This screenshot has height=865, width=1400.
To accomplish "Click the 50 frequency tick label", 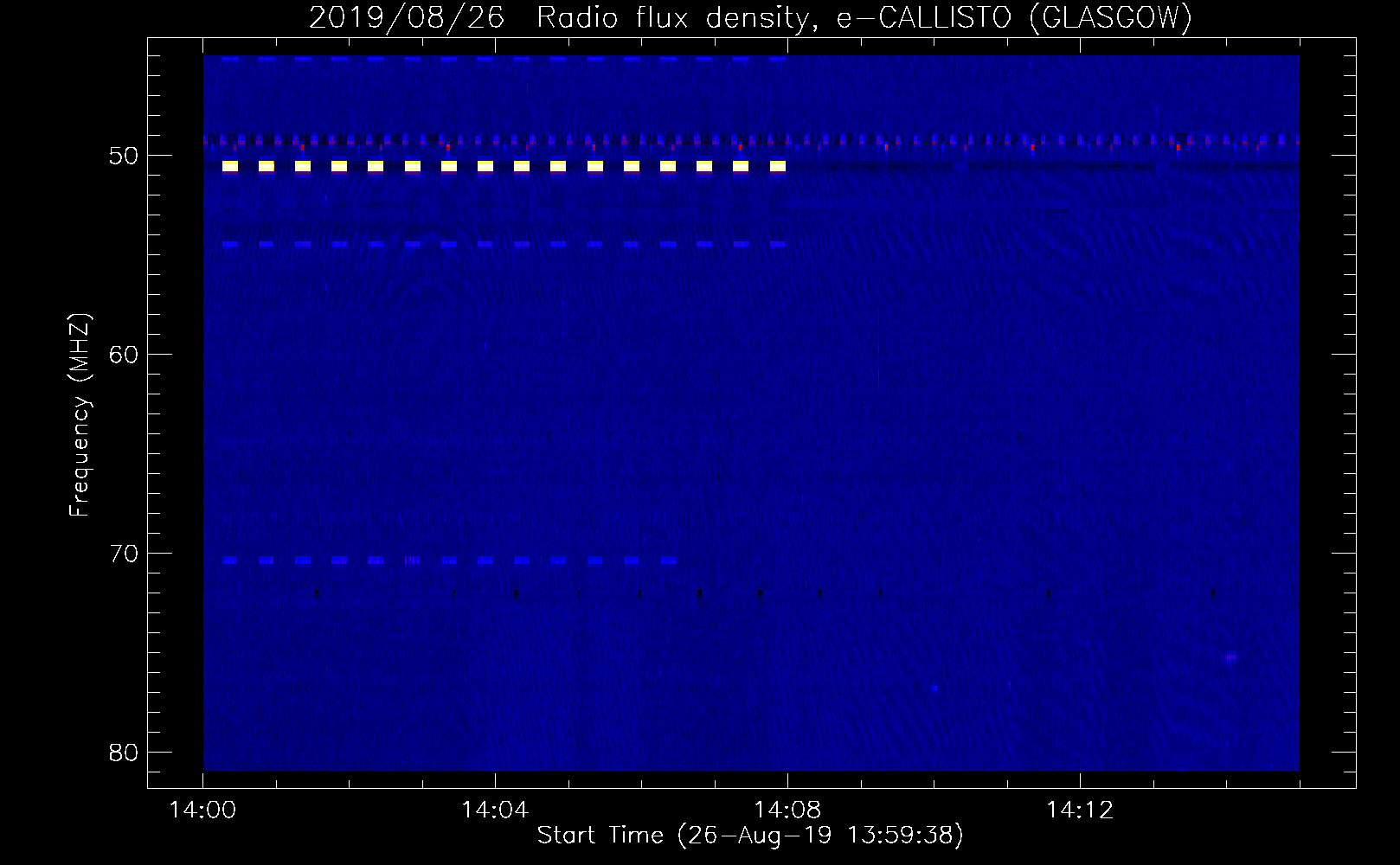I will [124, 156].
